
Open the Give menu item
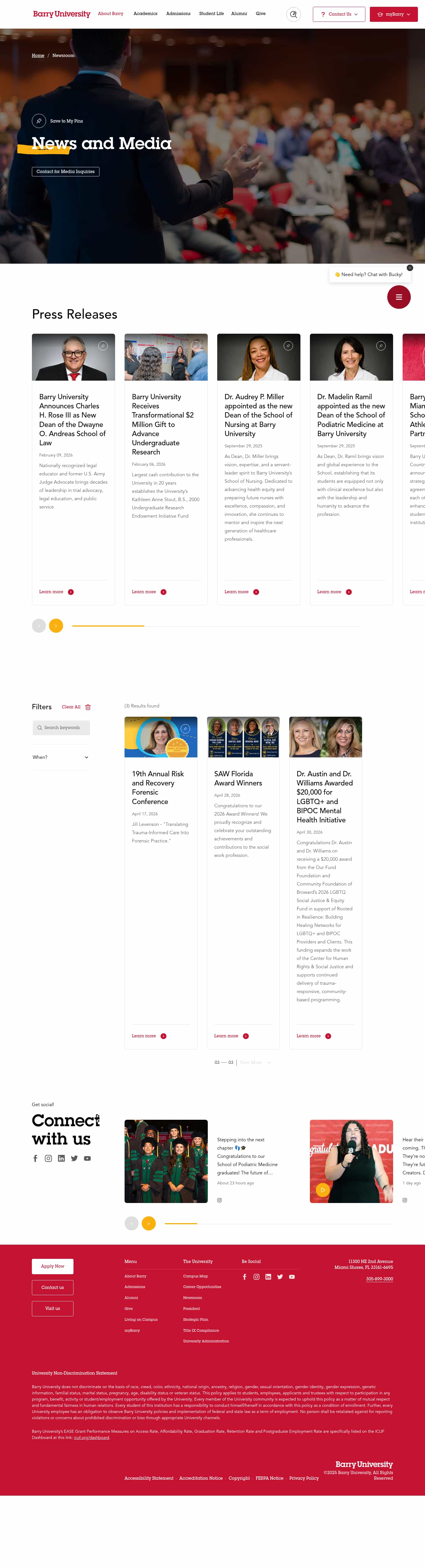click(x=261, y=13)
